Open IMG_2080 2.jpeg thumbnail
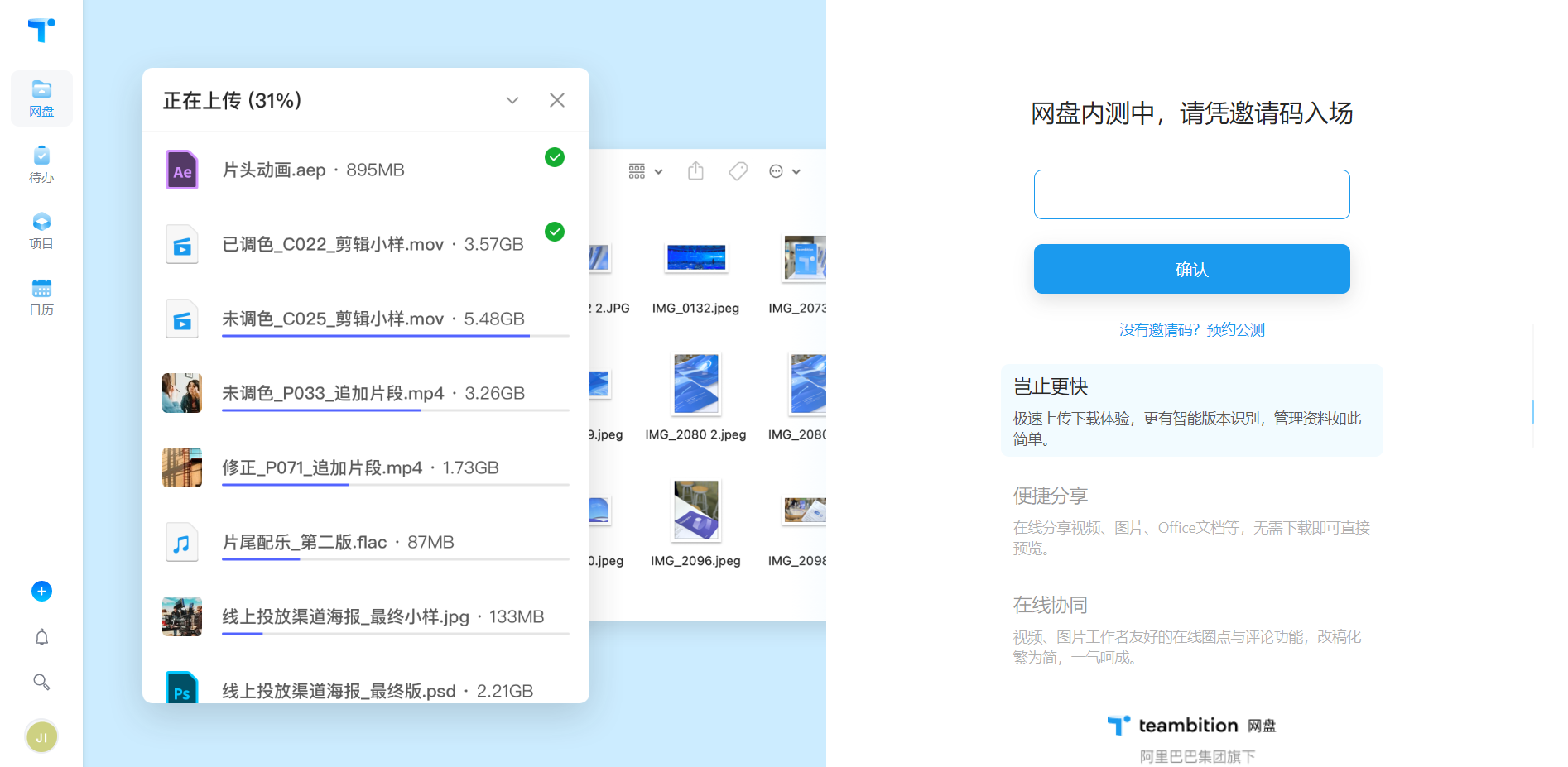 click(696, 384)
